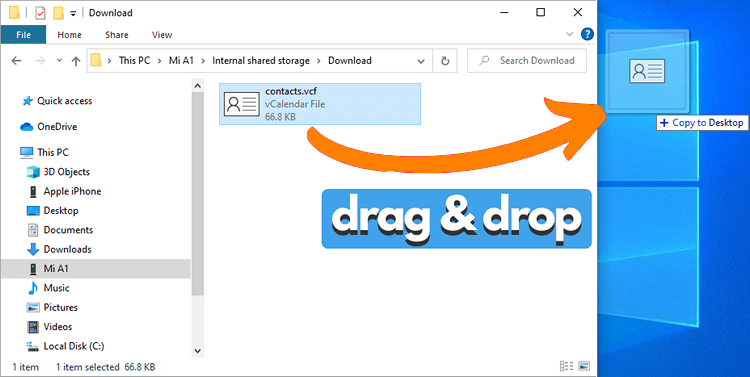Click the 1 item selected status text
This screenshot has height=377, width=750.
pyautogui.click(x=88, y=367)
